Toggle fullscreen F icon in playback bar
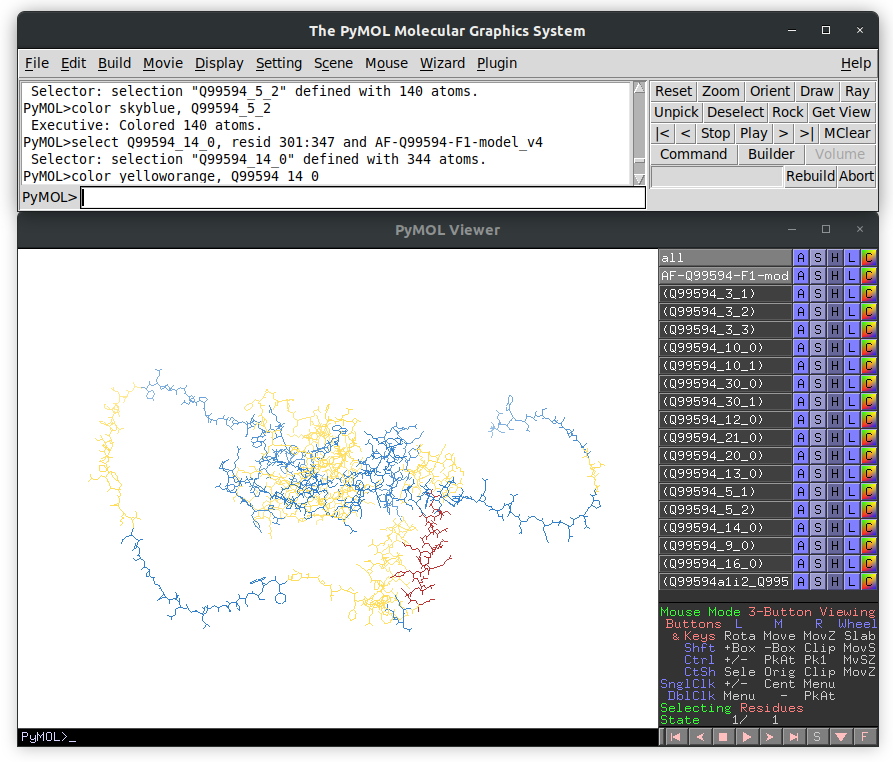 coord(865,737)
